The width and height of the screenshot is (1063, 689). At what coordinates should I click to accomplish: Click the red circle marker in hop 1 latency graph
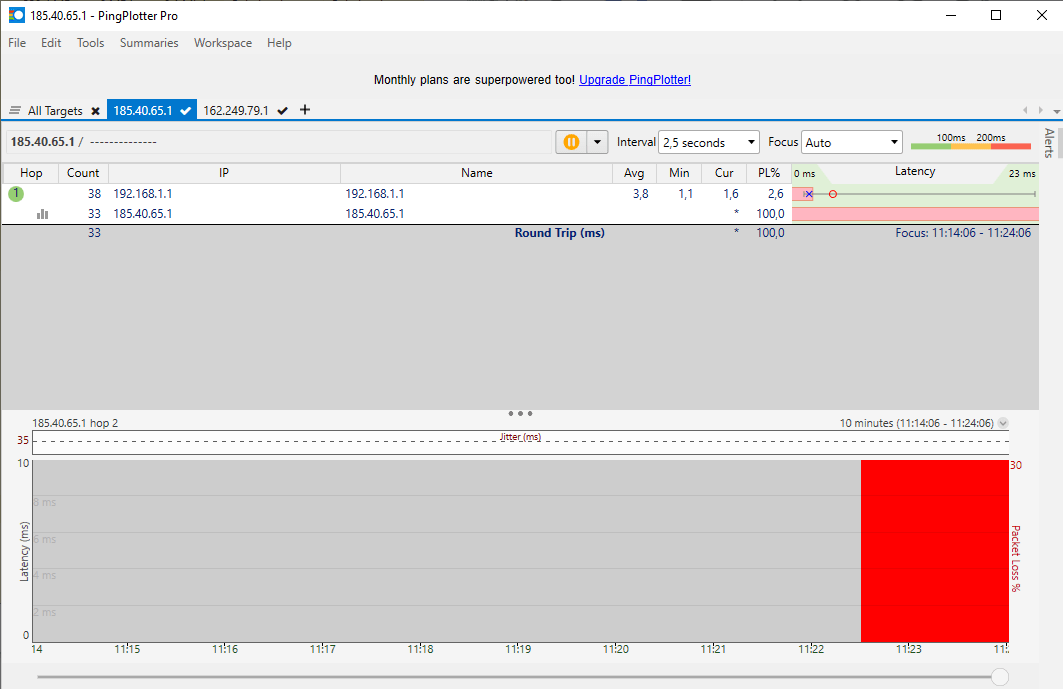point(833,194)
